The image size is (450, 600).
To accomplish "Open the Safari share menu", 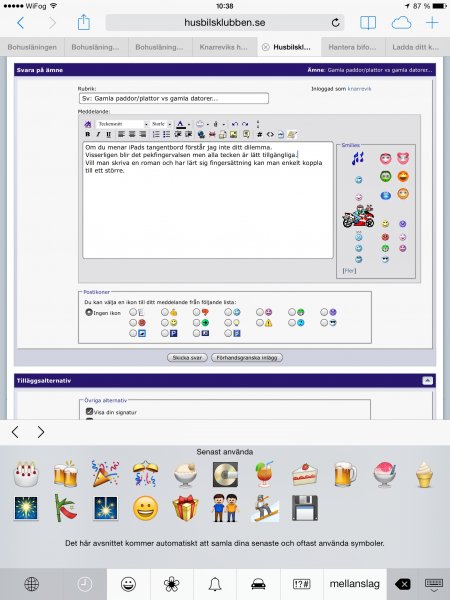I will [x=83, y=22].
